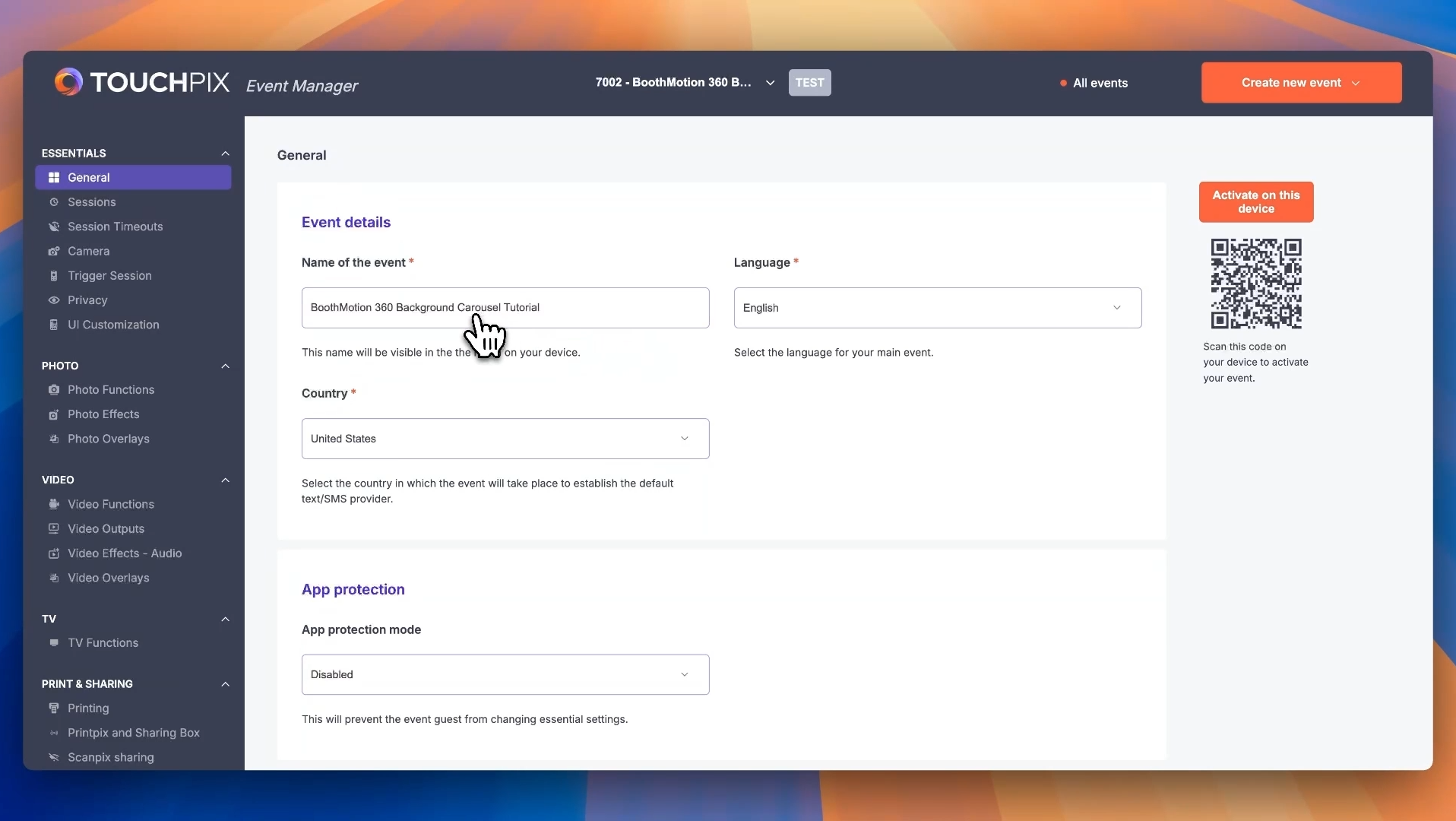Image resolution: width=1456 pixels, height=821 pixels.
Task: Open the Language dropdown
Action: [937, 308]
